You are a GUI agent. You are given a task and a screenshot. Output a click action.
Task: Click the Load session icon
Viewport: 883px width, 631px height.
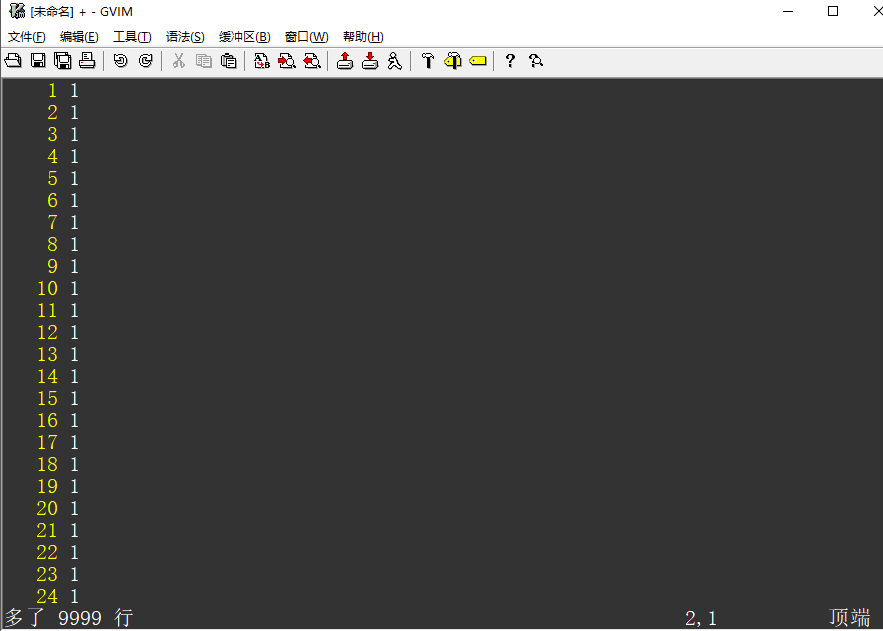click(x=345, y=61)
